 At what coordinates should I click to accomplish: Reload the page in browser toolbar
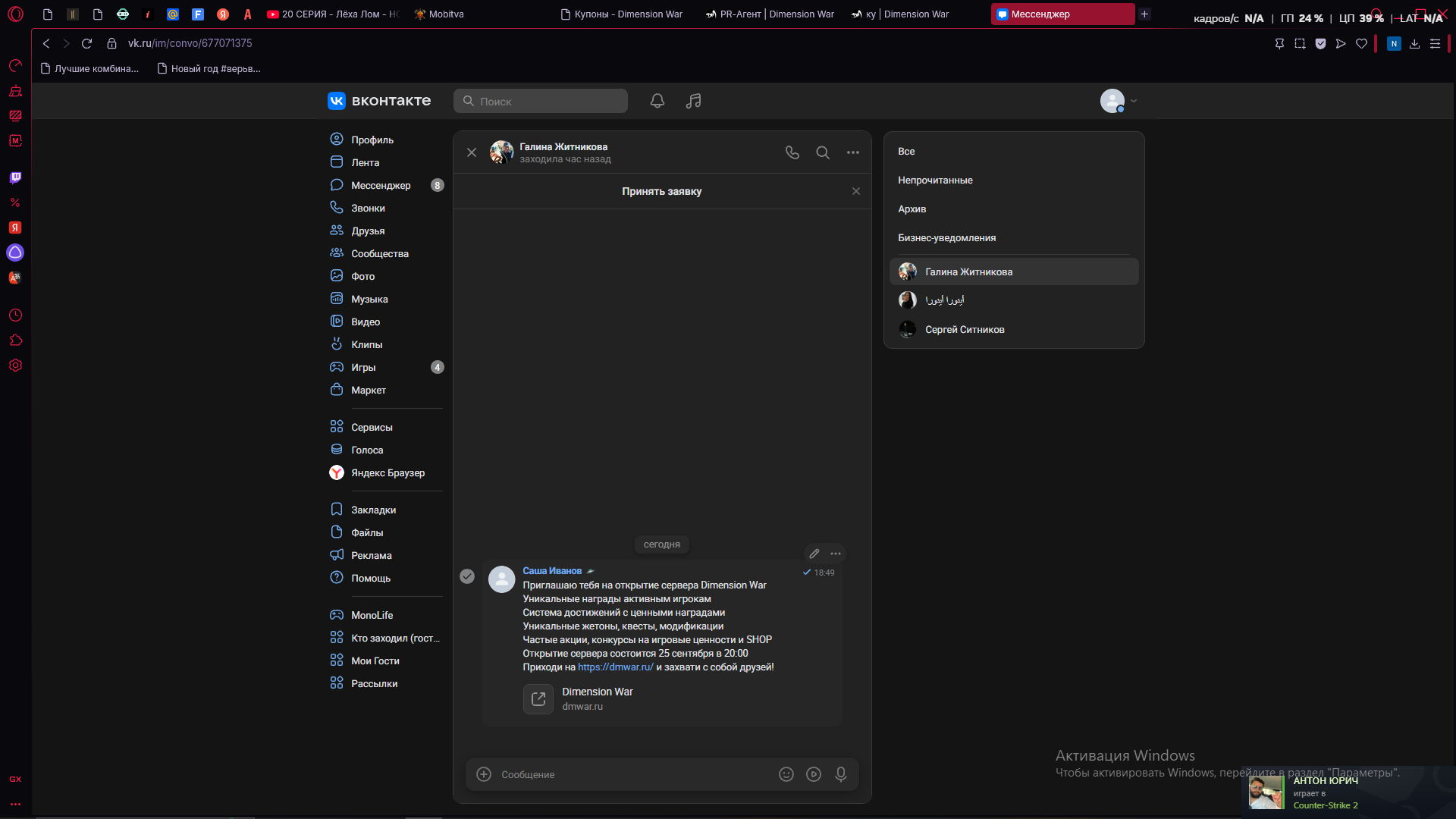click(x=86, y=43)
